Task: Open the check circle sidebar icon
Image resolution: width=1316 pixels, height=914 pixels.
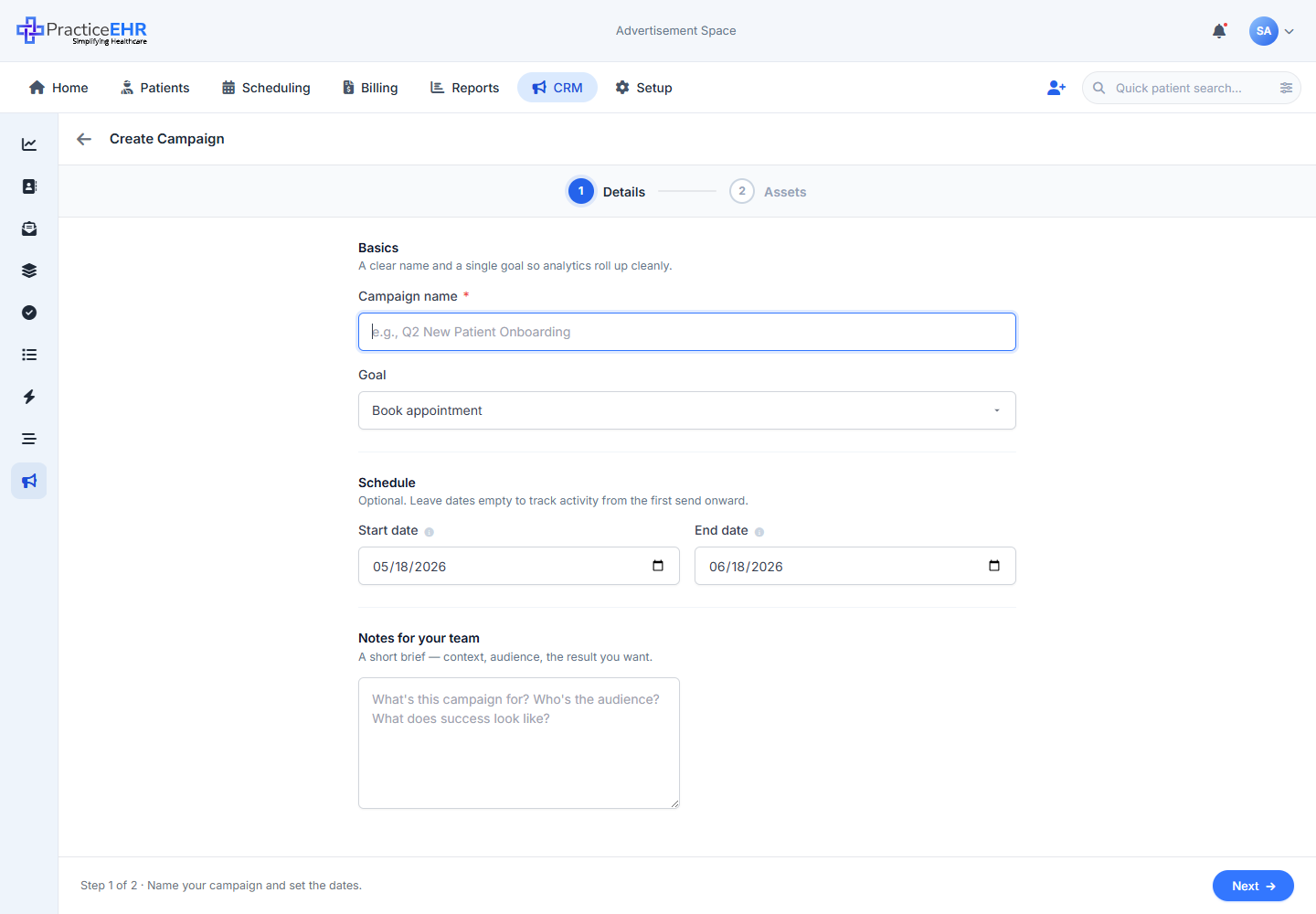Action: (29, 313)
